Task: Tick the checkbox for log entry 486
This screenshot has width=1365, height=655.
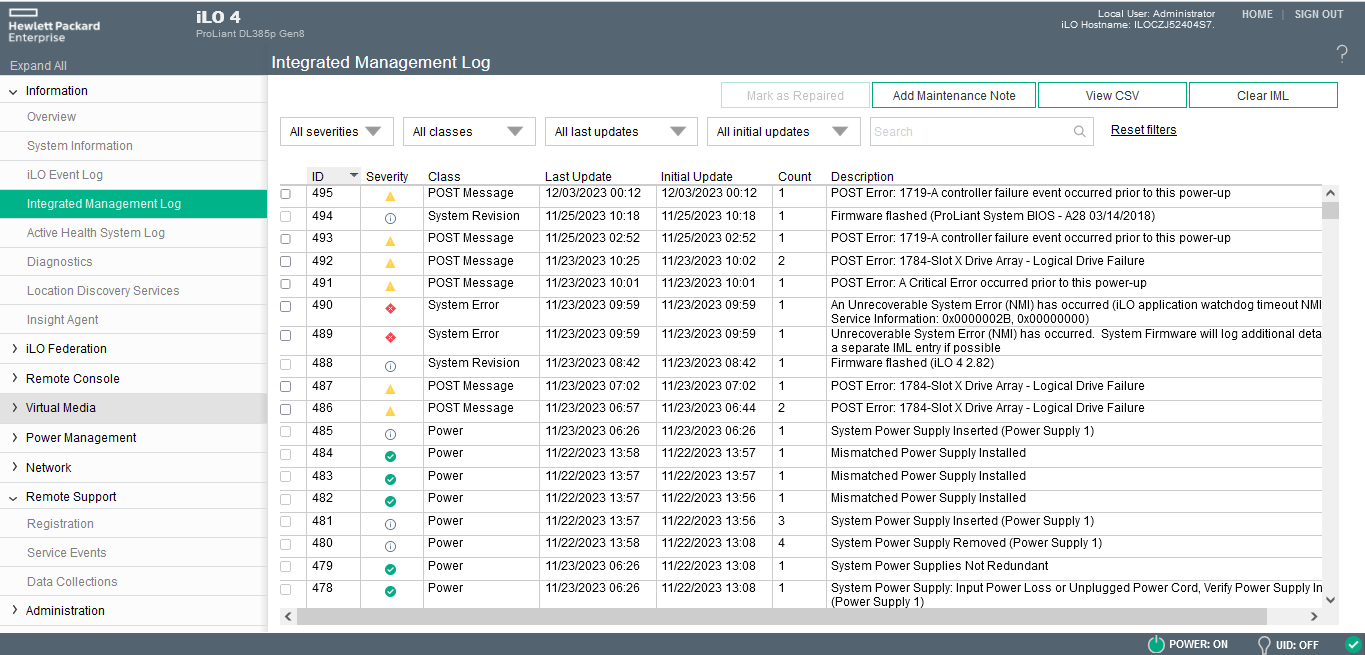Action: pos(286,409)
